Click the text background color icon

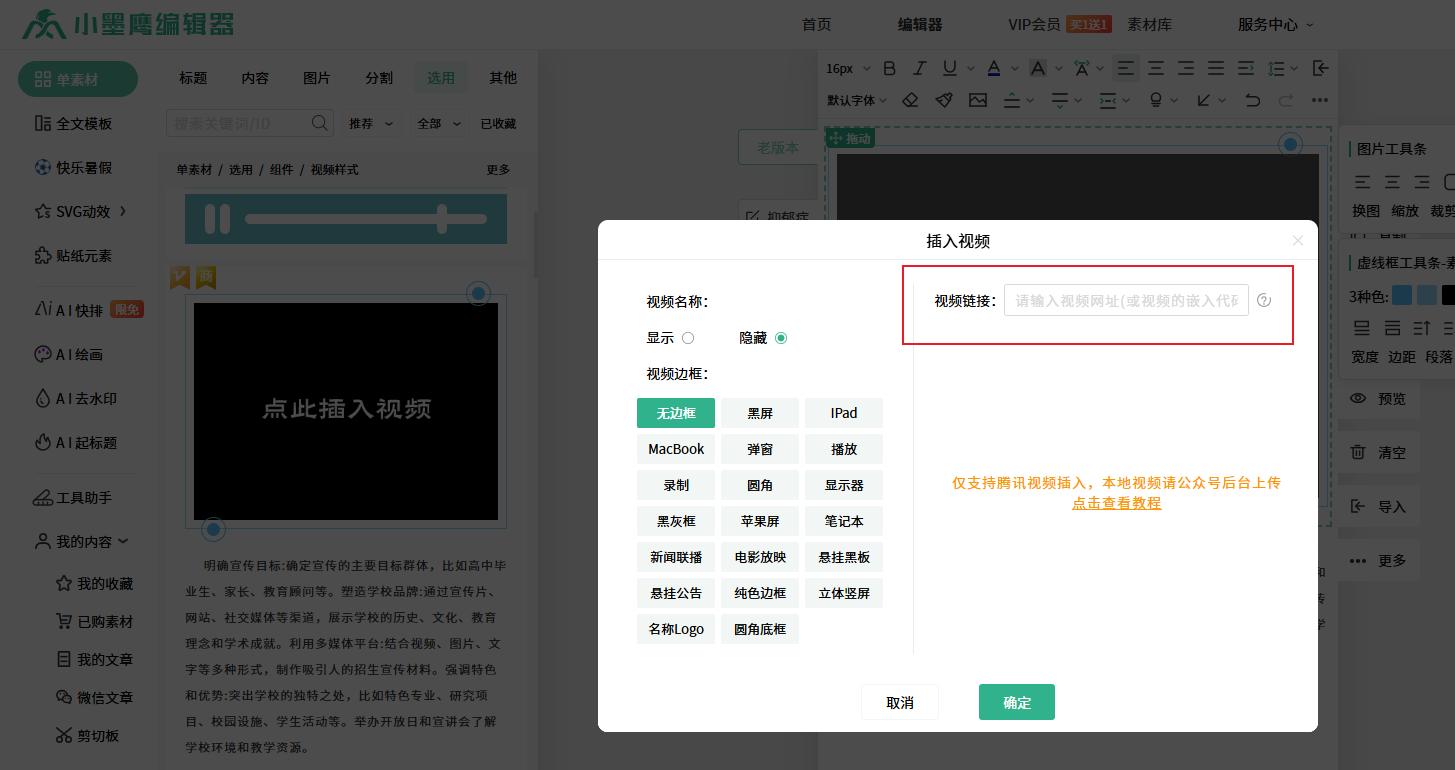tap(1038, 68)
